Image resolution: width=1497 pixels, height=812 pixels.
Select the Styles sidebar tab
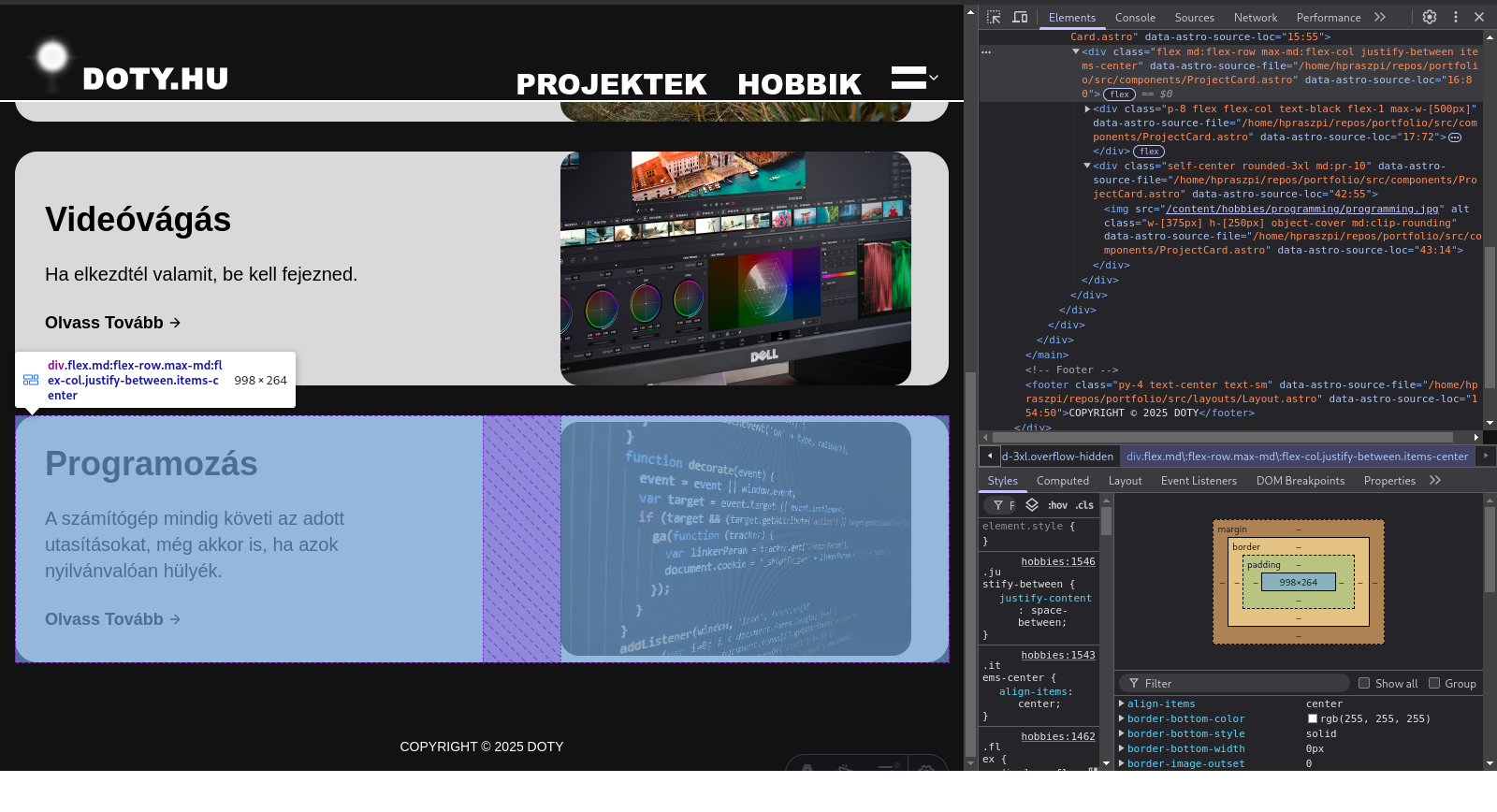(1002, 481)
